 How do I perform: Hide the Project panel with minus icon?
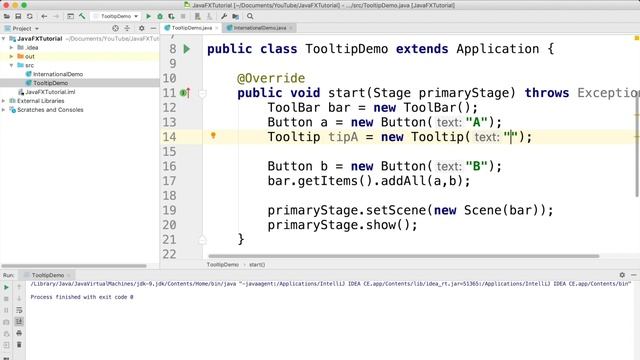click(153, 28)
